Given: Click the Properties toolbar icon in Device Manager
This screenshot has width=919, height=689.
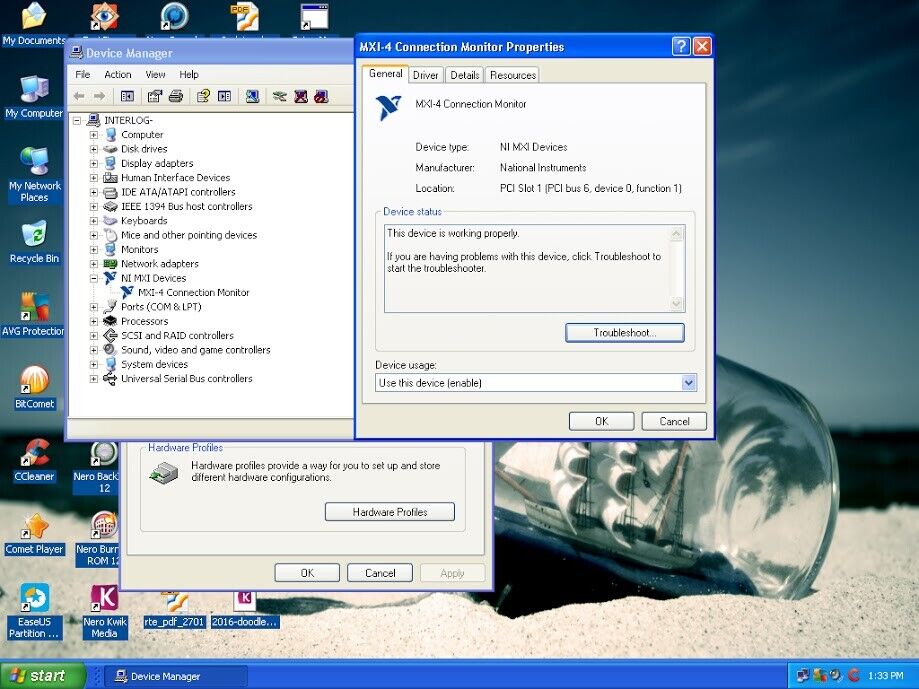Looking at the screenshot, I should 155,96.
